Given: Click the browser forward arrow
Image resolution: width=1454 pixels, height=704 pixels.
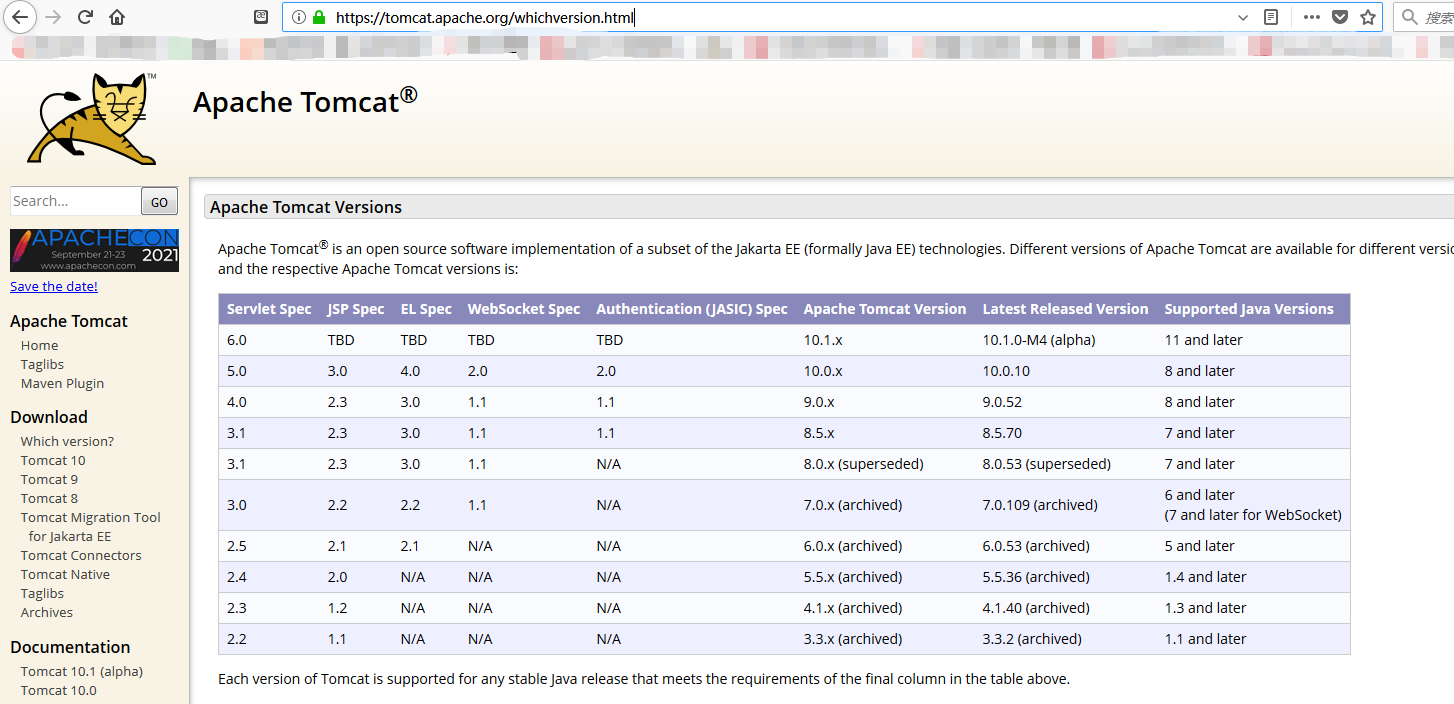Looking at the screenshot, I should pyautogui.click(x=53, y=17).
